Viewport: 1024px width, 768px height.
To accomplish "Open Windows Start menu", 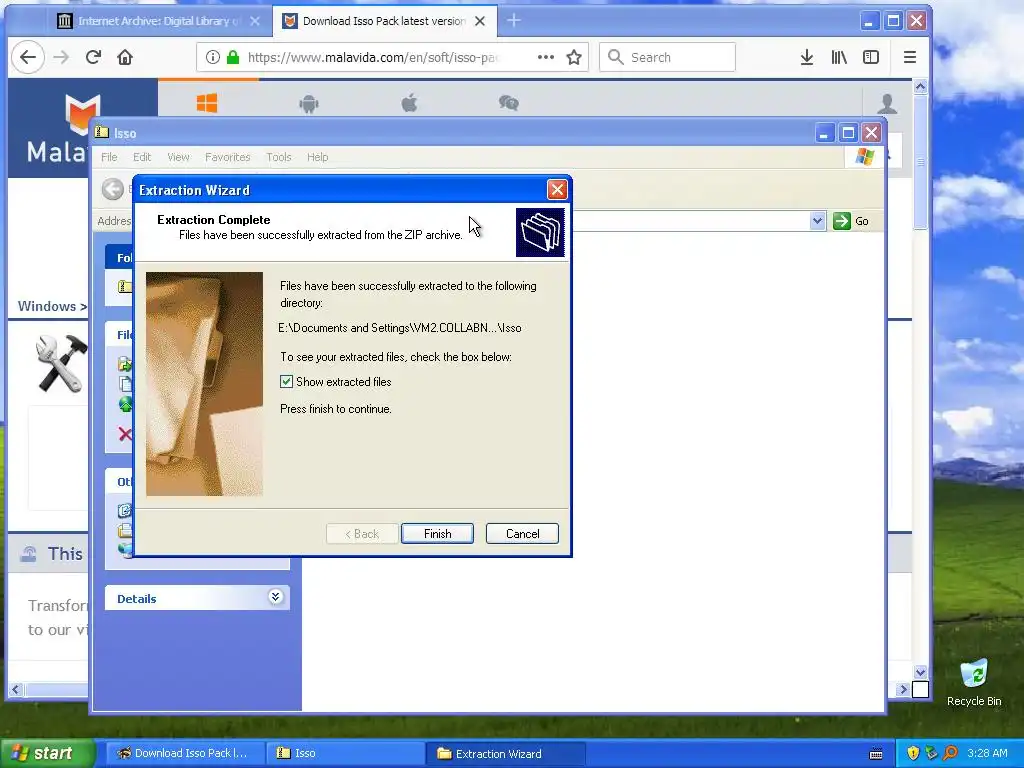I will [47, 753].
